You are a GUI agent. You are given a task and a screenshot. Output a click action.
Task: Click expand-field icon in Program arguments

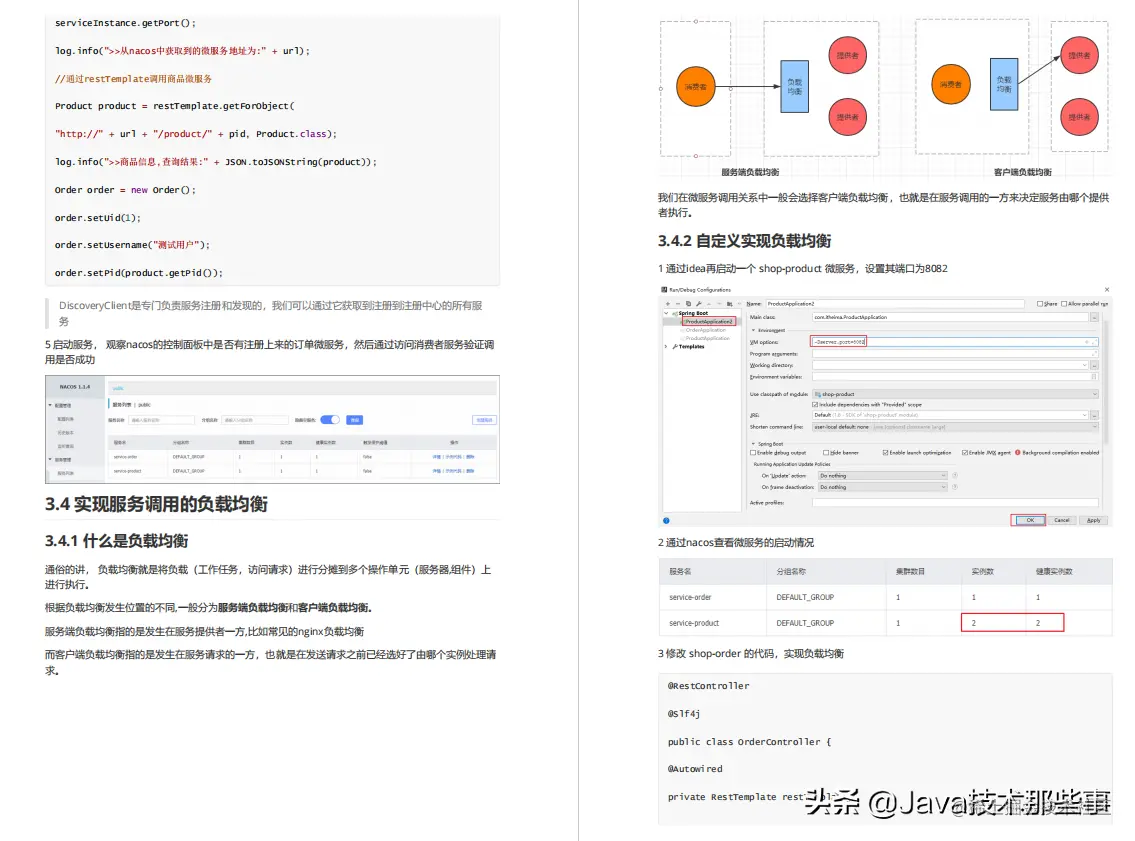point(1094,353)
